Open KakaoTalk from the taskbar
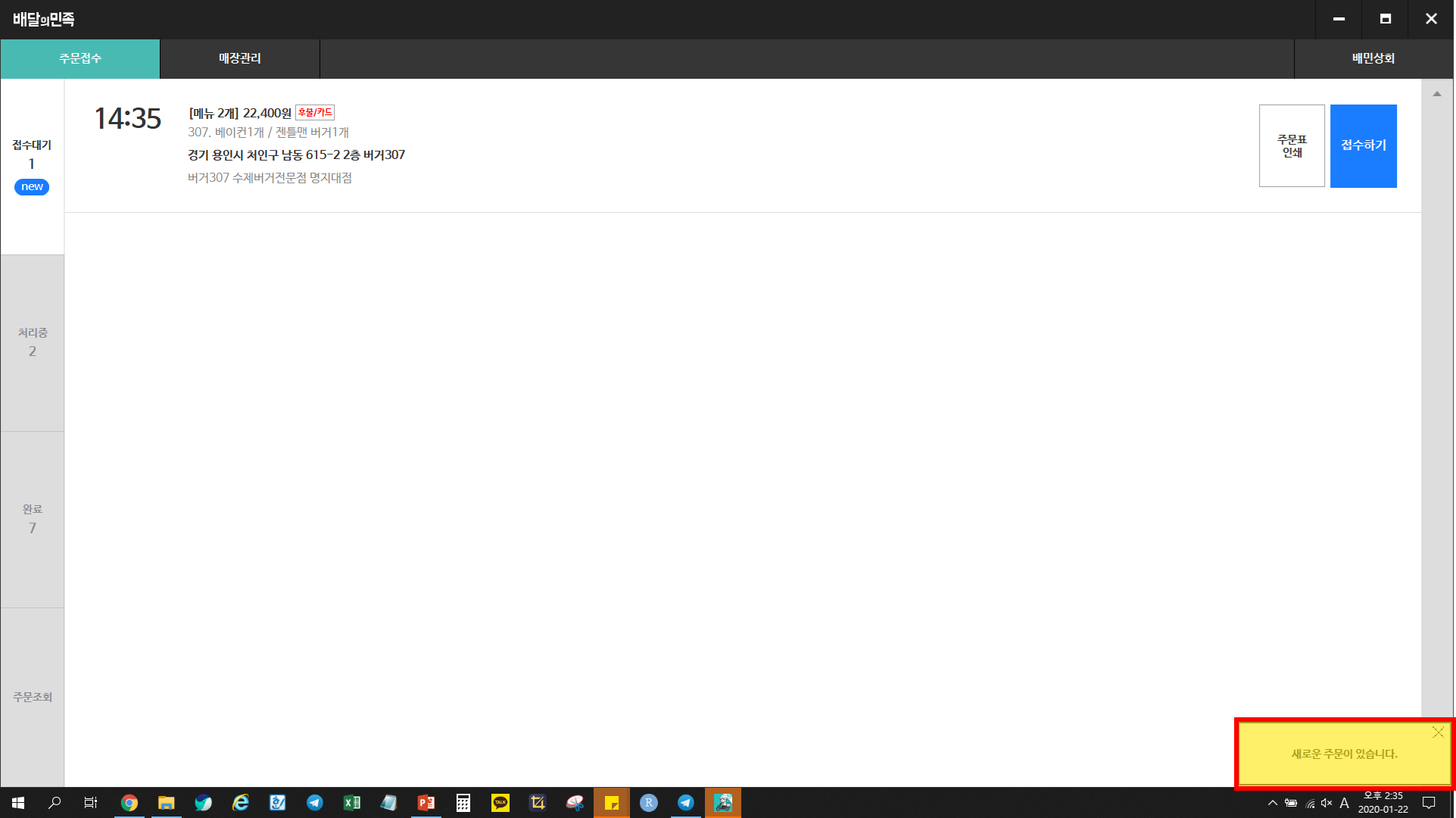The width and height of the screenshot is (1456, 818). point(500,803)
